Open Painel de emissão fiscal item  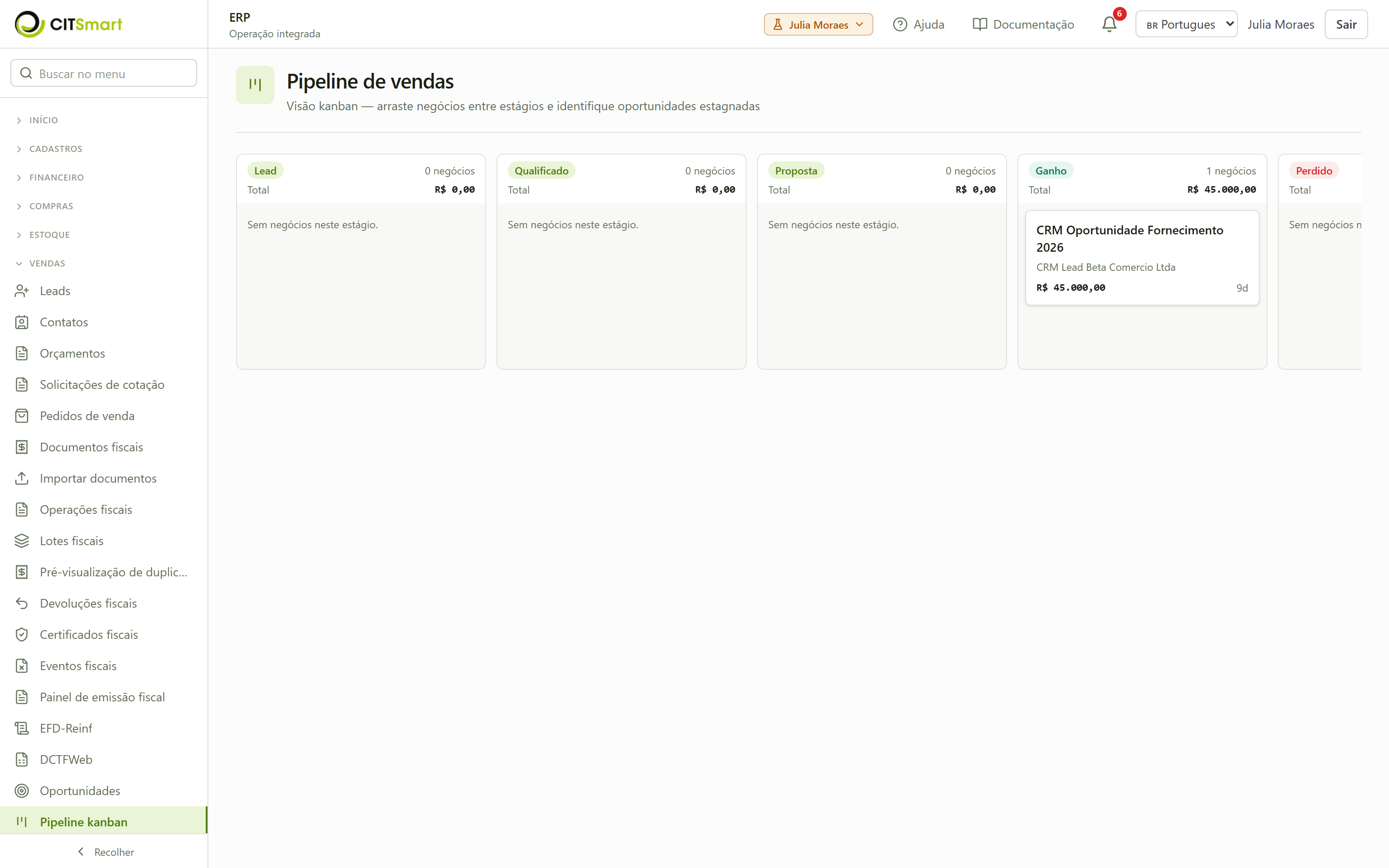click(103, 697)
